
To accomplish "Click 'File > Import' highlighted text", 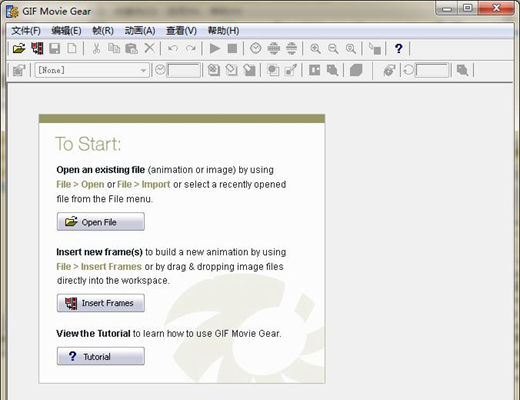I will [144, 184].
